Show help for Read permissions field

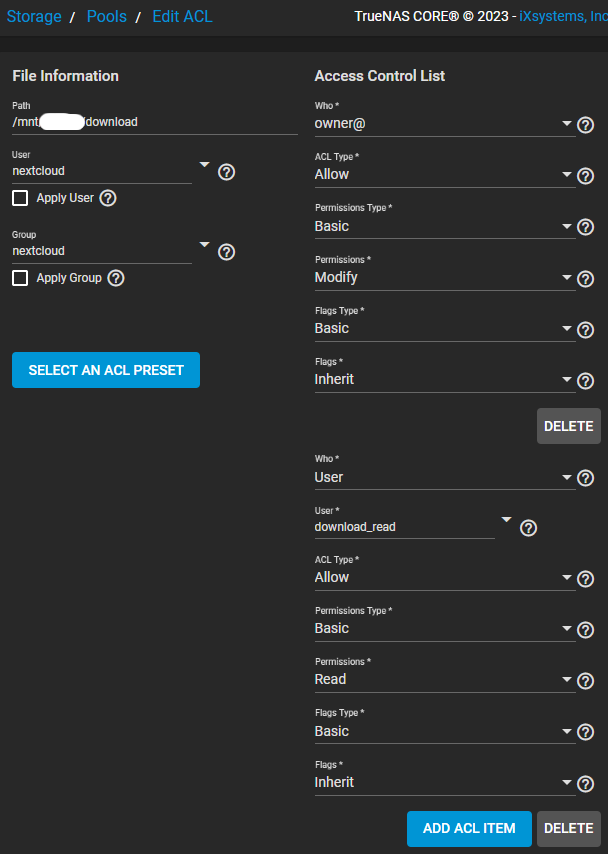coord(586,680)
